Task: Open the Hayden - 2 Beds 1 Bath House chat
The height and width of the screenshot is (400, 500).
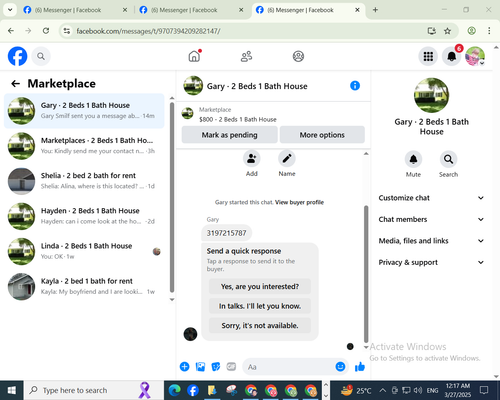Action: (x=84, y=216)
